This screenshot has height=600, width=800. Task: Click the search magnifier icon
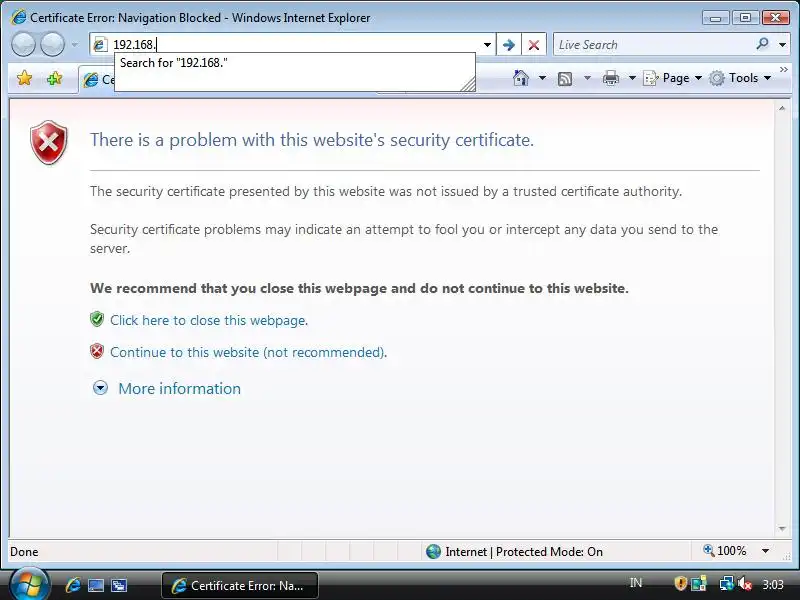point(763,44)
